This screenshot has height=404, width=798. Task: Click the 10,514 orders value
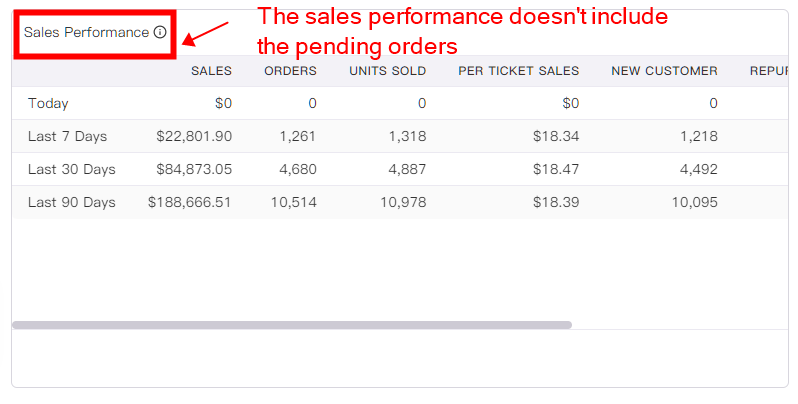tap(294, 202)
